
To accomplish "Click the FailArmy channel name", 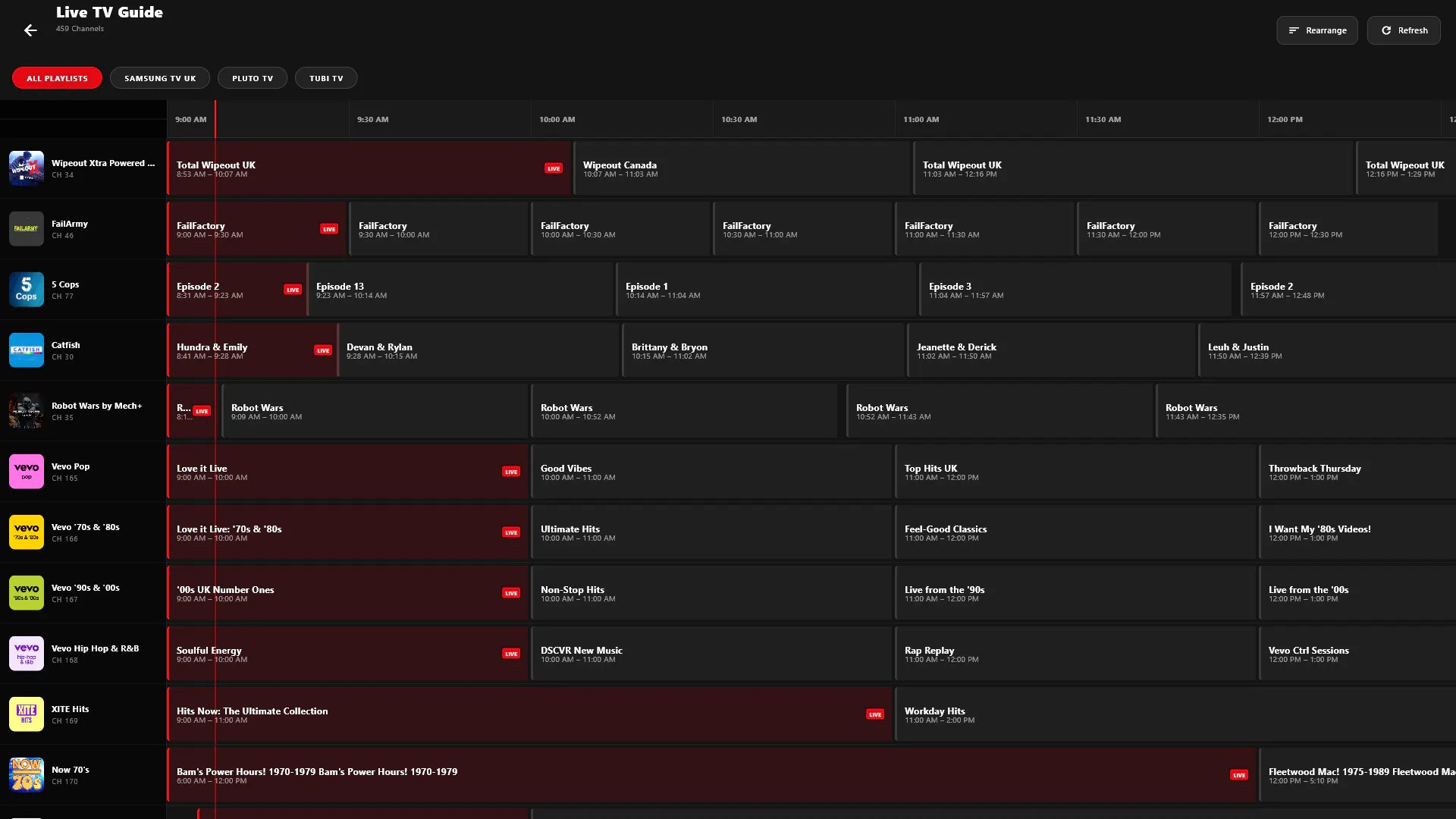I will tap(70, 224).
